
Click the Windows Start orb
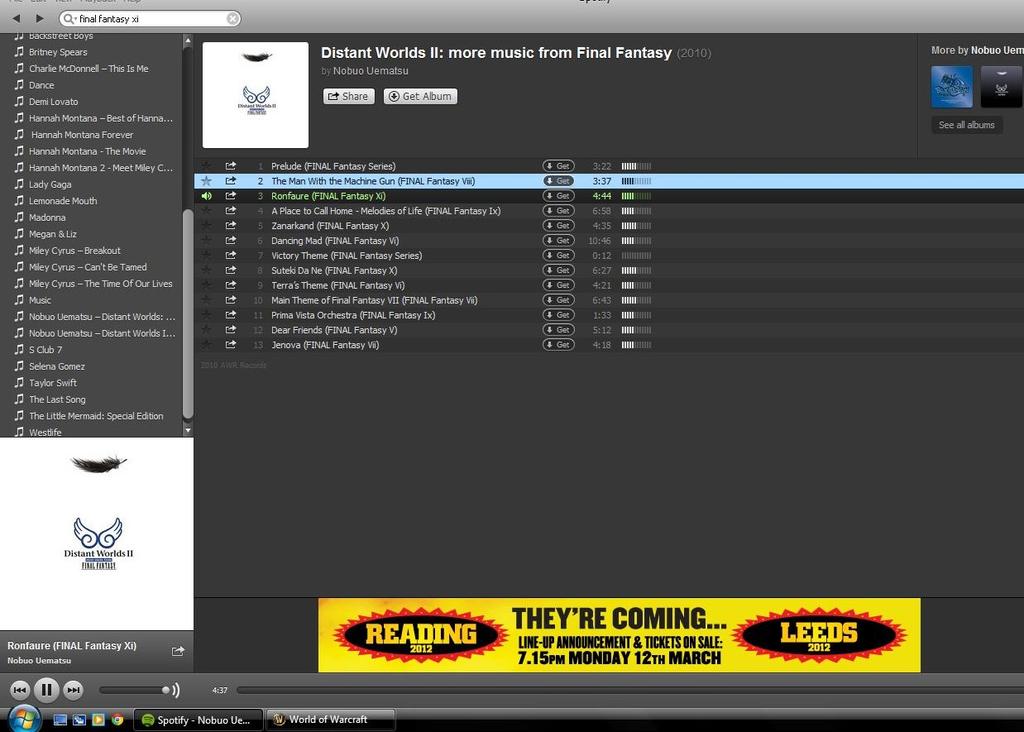tap(24, 718)
